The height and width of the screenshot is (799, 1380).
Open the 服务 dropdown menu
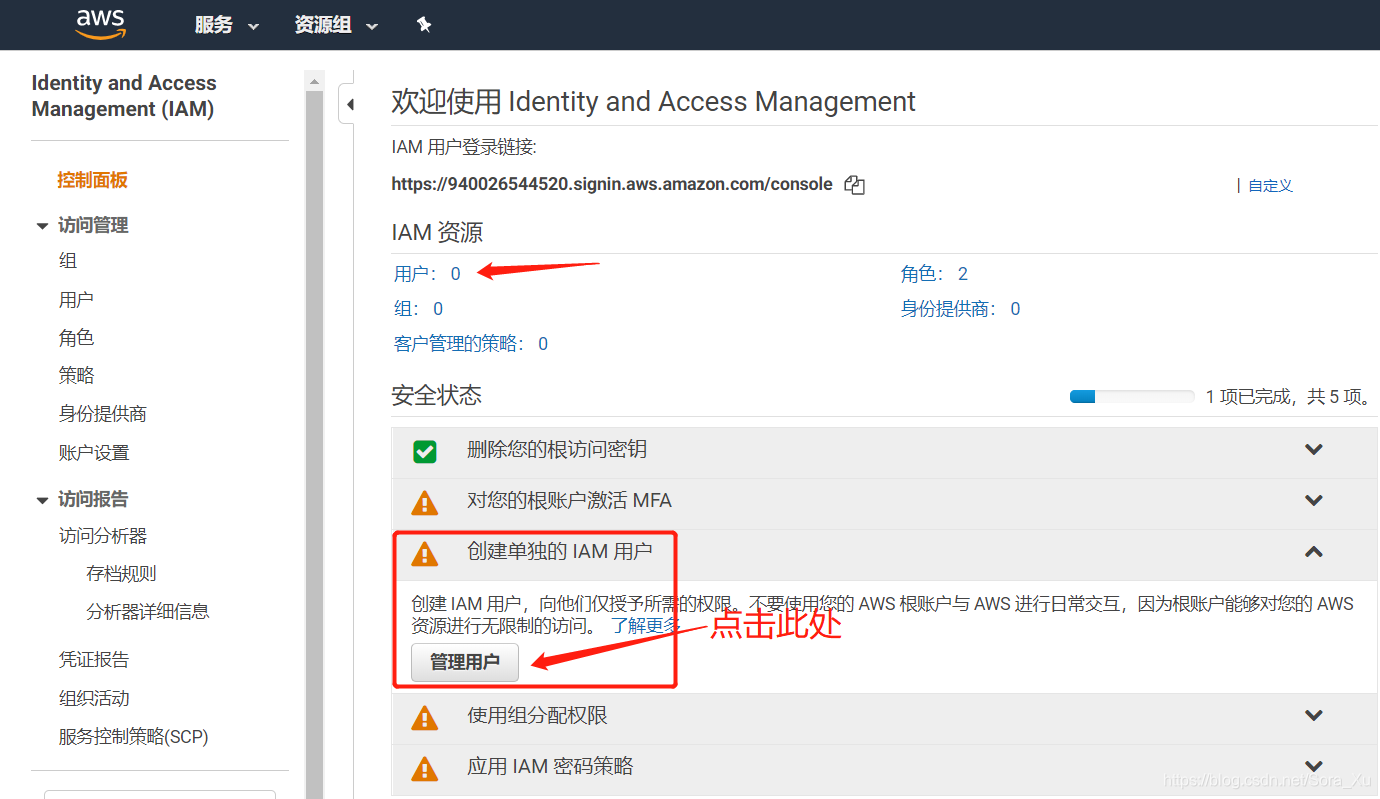[x=227, y=25]
